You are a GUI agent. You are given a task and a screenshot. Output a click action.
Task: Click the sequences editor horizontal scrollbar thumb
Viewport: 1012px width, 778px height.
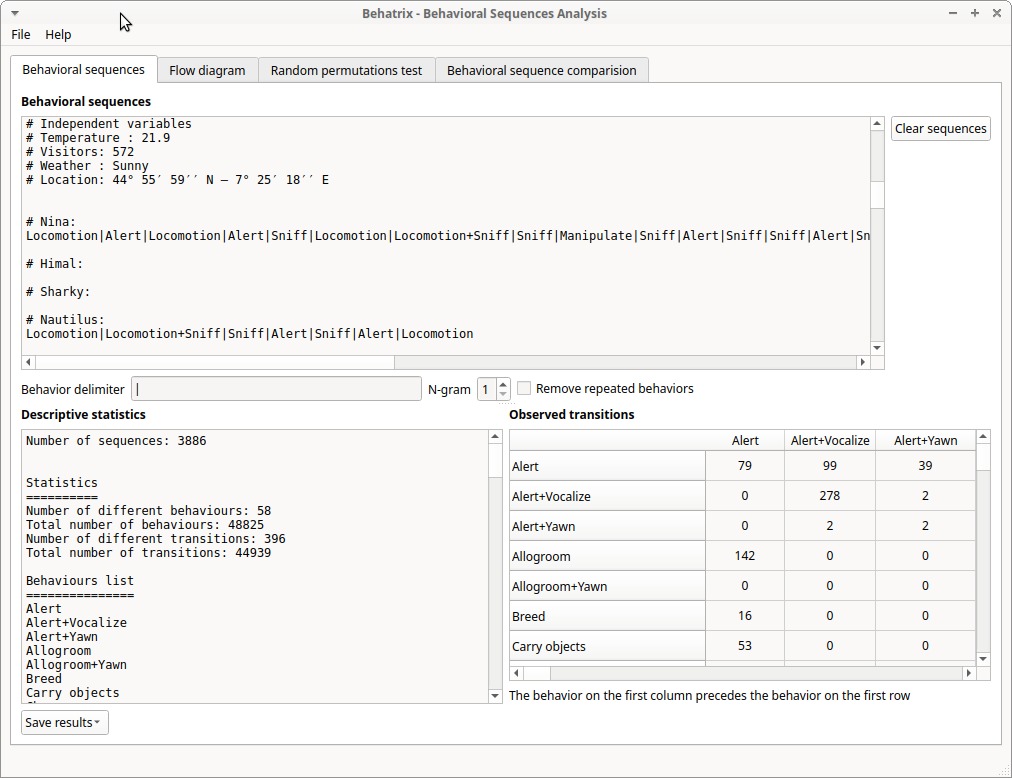215,362
